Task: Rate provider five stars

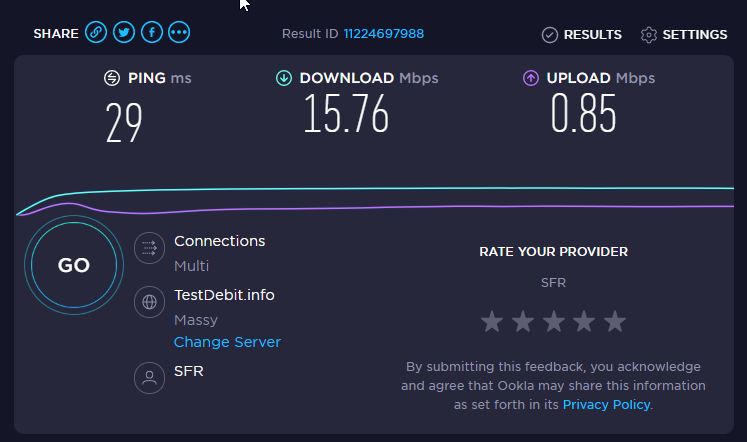Action: 615,322
